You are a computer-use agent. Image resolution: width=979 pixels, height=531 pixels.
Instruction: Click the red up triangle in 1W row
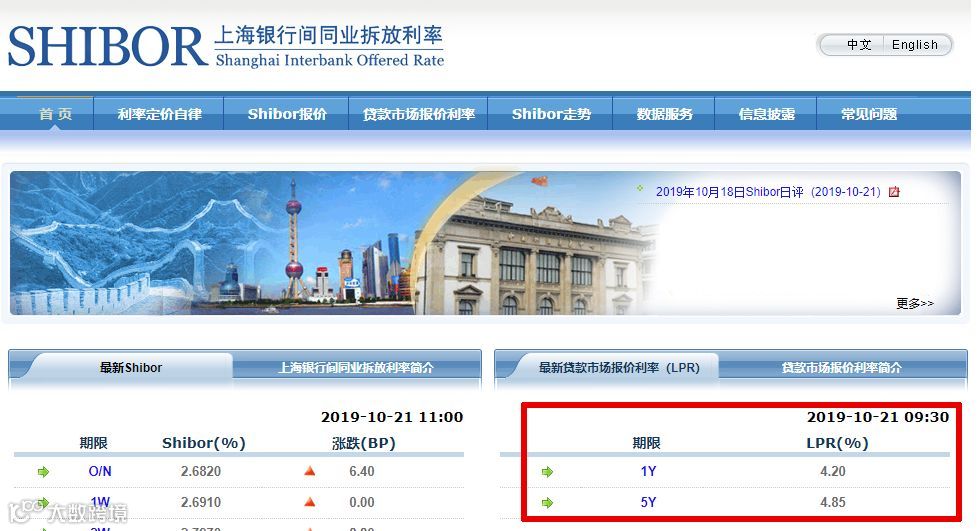coord(309,502)
